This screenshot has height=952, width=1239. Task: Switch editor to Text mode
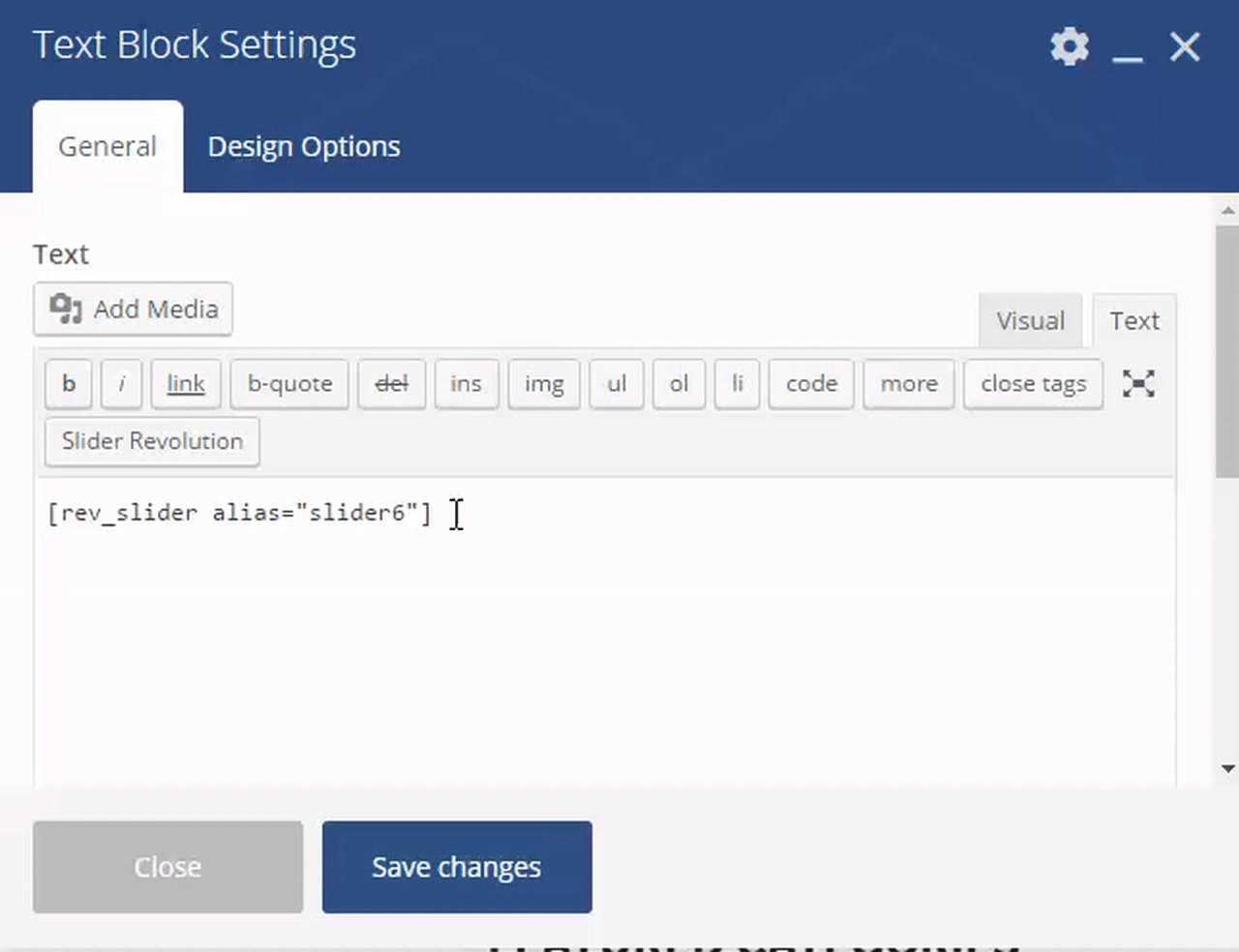[1133, 321]
